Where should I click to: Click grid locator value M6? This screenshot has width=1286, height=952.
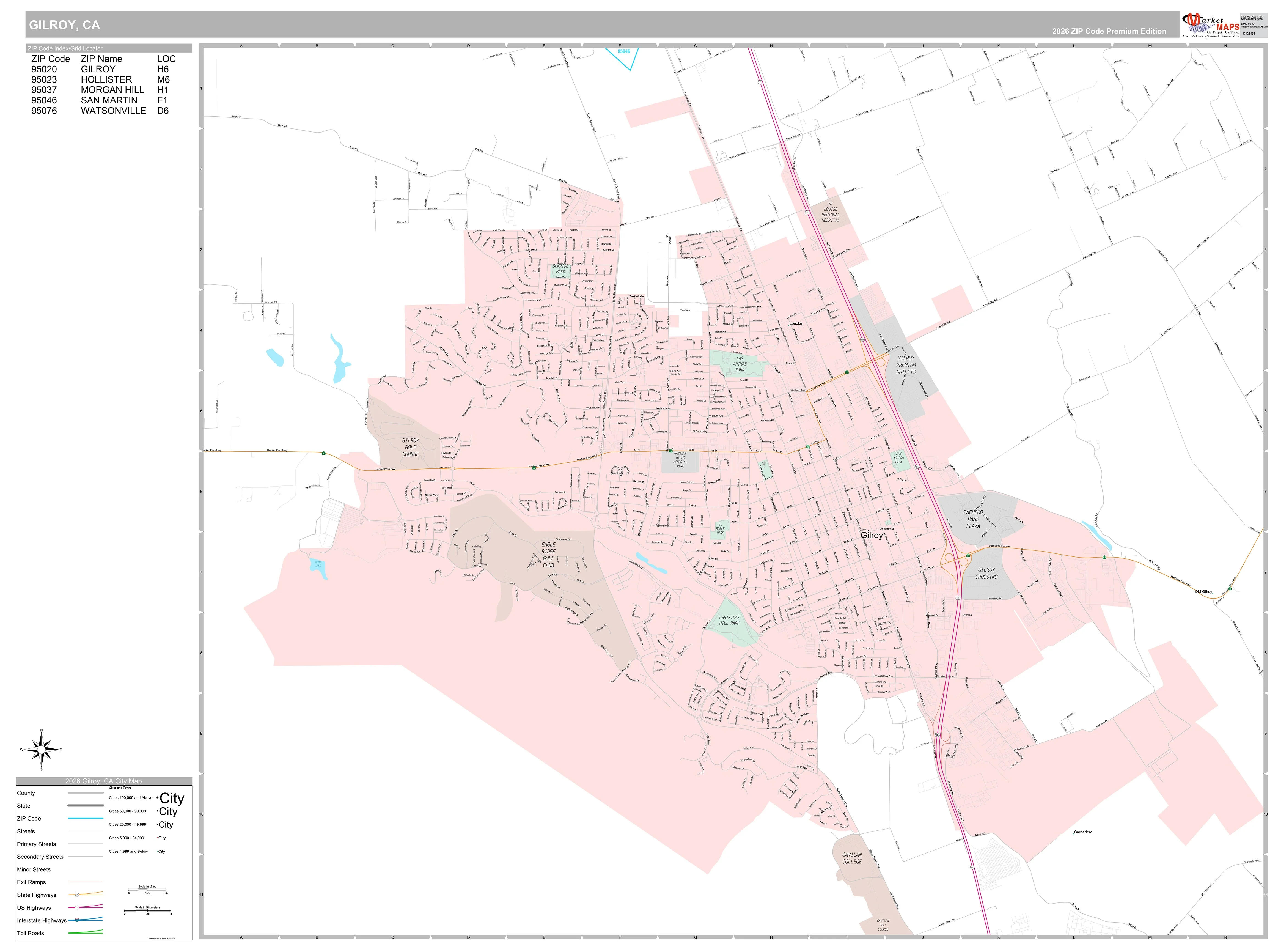tap(164, 79)
